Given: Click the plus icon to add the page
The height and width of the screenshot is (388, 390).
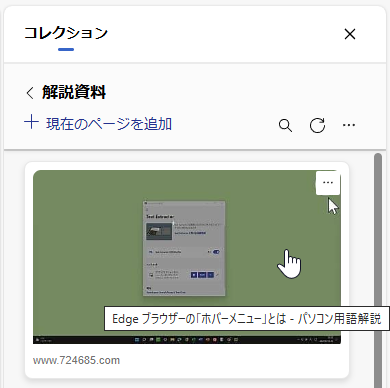Looking at the screenshot, I should [x=32, y=122].
